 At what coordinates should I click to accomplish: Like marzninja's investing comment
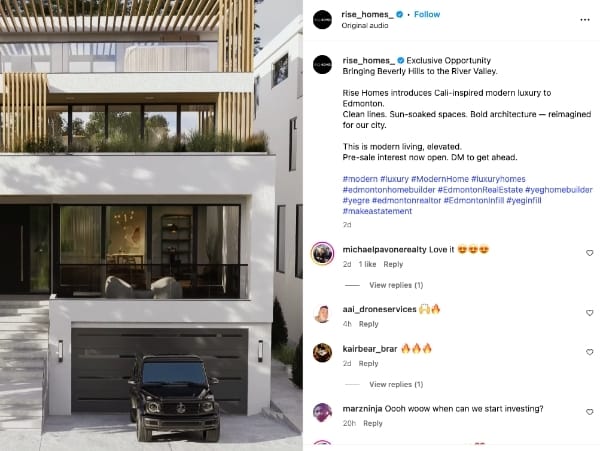589,412
